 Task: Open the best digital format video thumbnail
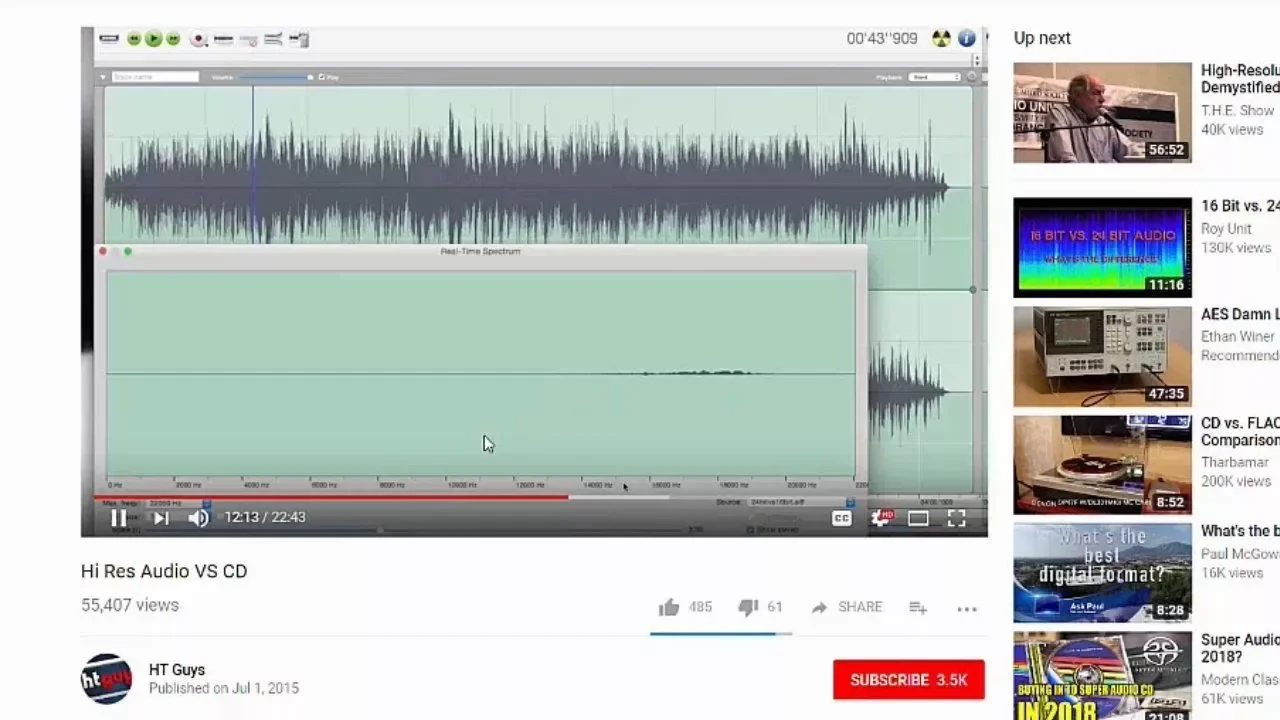coord(1102,573)
